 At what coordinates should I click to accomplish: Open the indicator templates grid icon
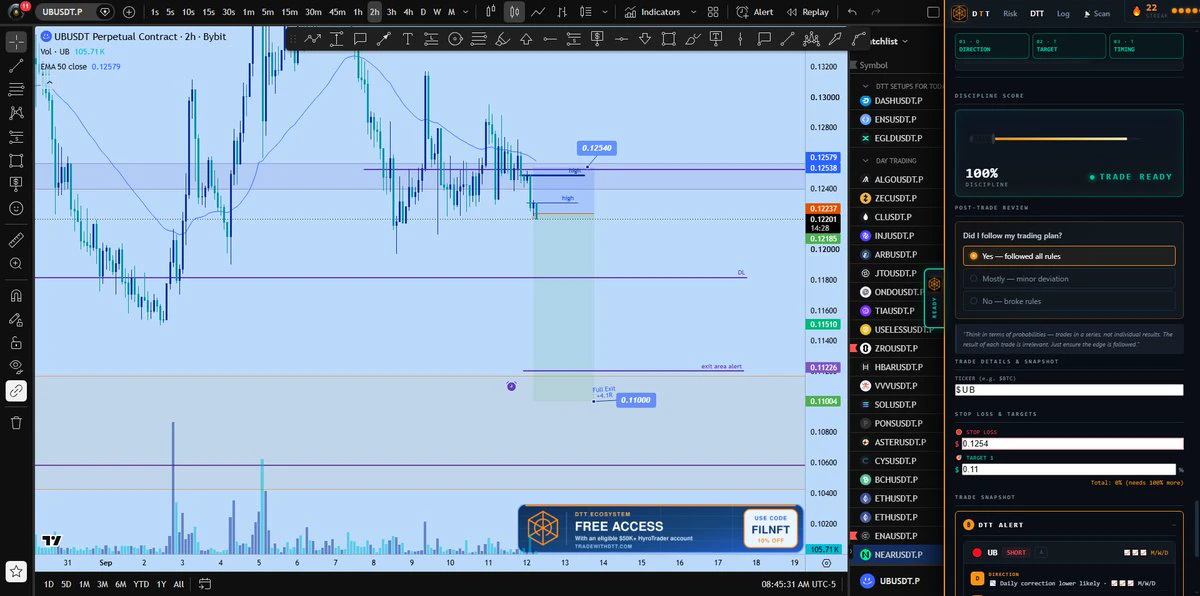pos(712,12)
